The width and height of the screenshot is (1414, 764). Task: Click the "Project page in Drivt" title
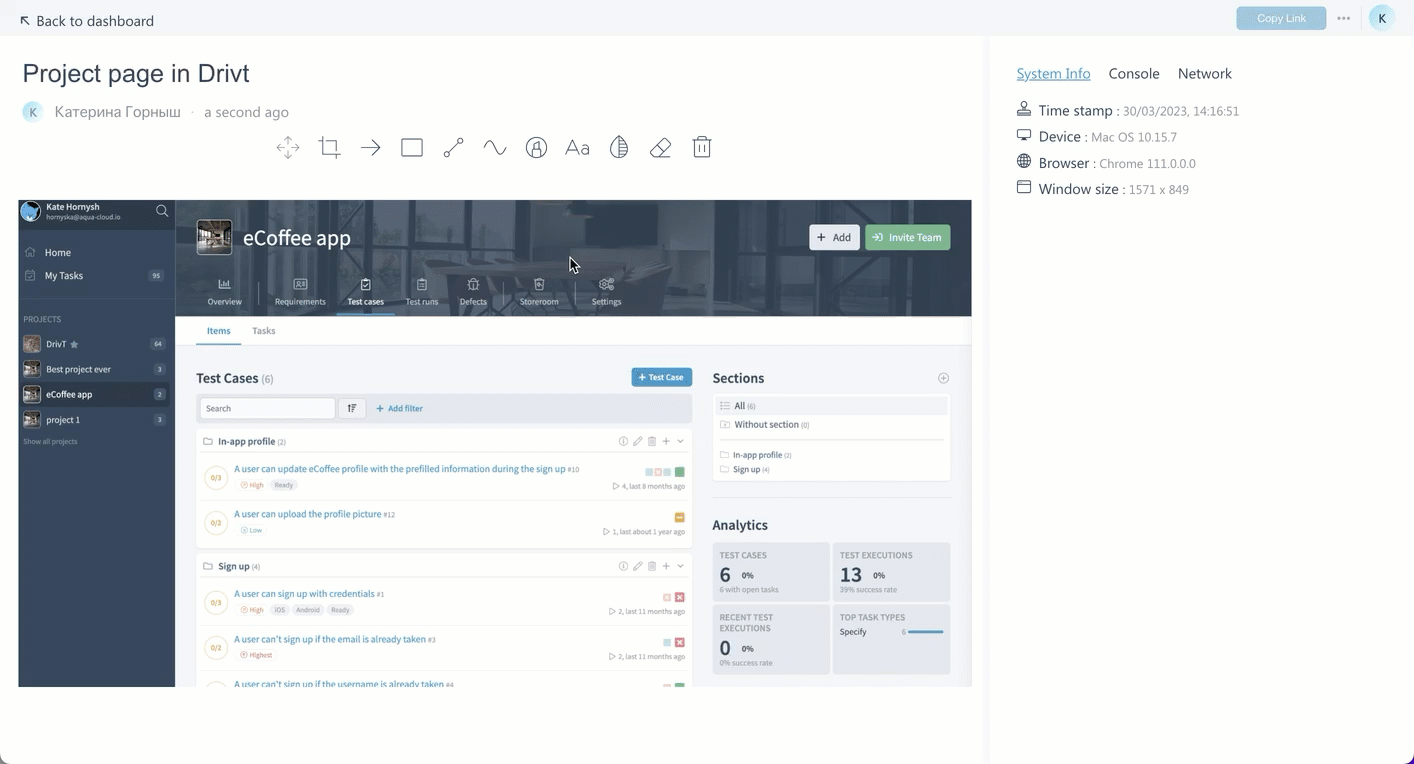(136, 74)
